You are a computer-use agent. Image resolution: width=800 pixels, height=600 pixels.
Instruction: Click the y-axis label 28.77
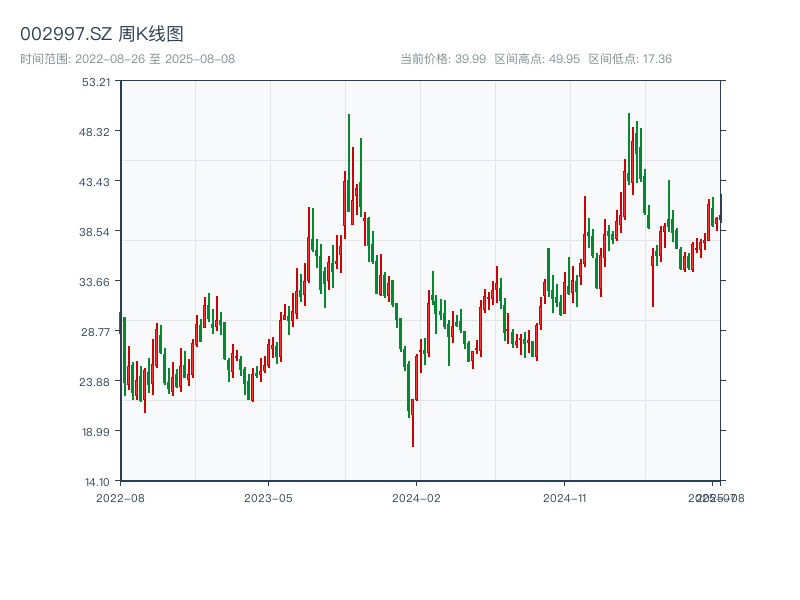(95, 332)
